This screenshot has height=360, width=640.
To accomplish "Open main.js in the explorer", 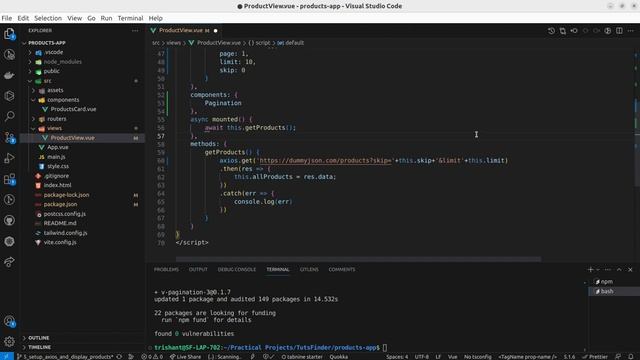I will 56,157.
